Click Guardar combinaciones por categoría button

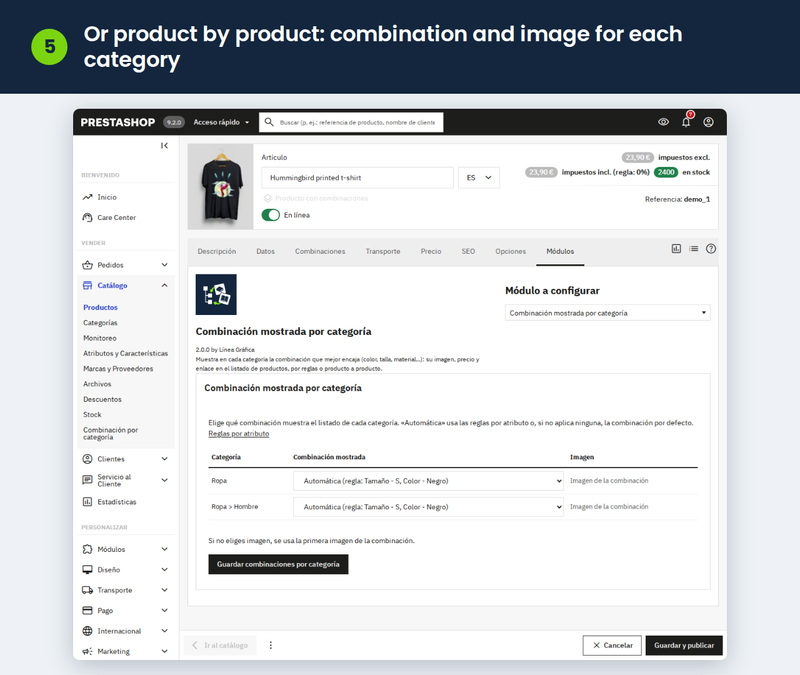tap(278, 564)
